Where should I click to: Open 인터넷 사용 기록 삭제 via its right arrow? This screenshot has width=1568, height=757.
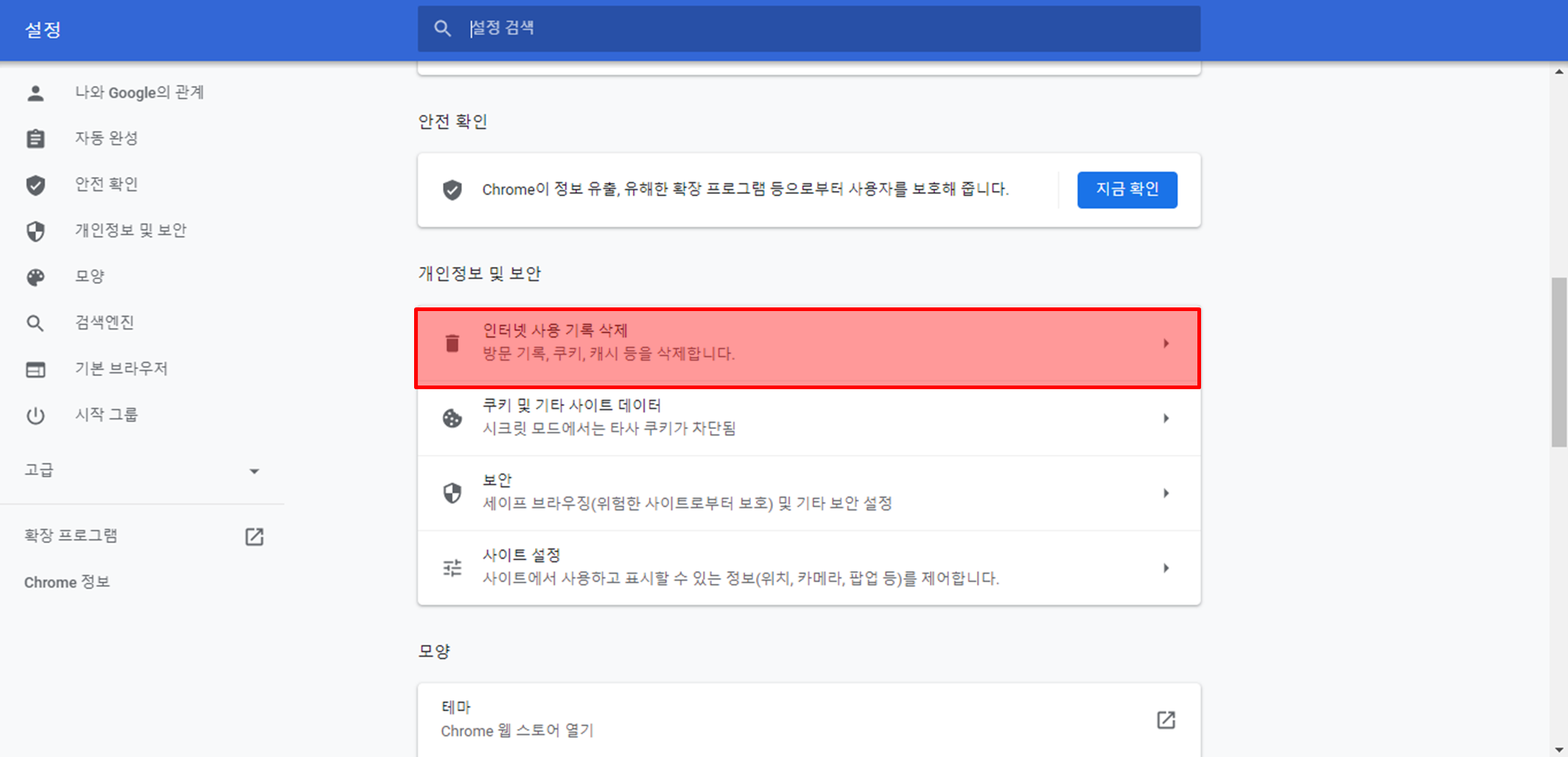click(x=1166, y=343)
